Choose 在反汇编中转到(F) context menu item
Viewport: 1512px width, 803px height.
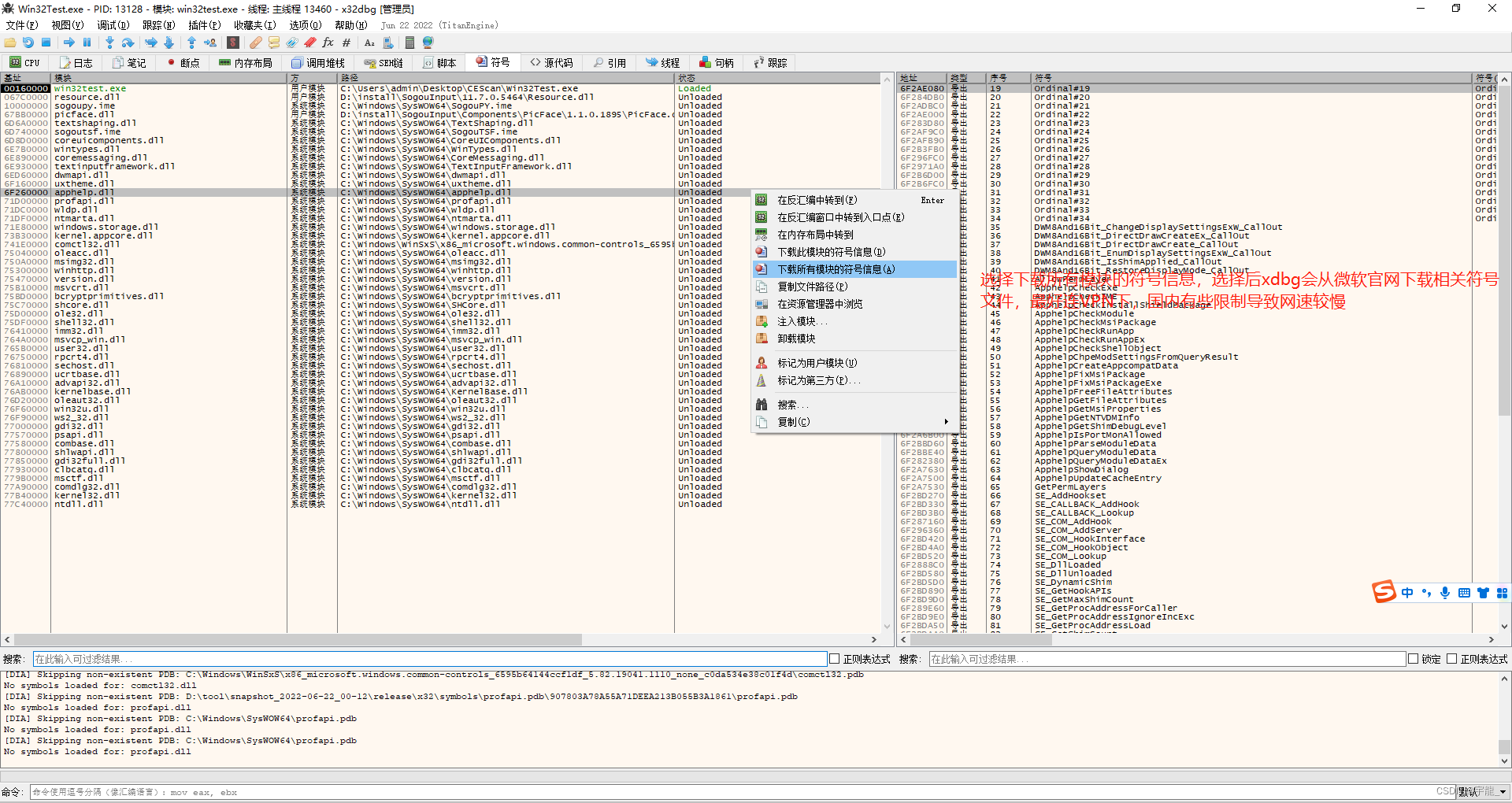tap(855, 200)
